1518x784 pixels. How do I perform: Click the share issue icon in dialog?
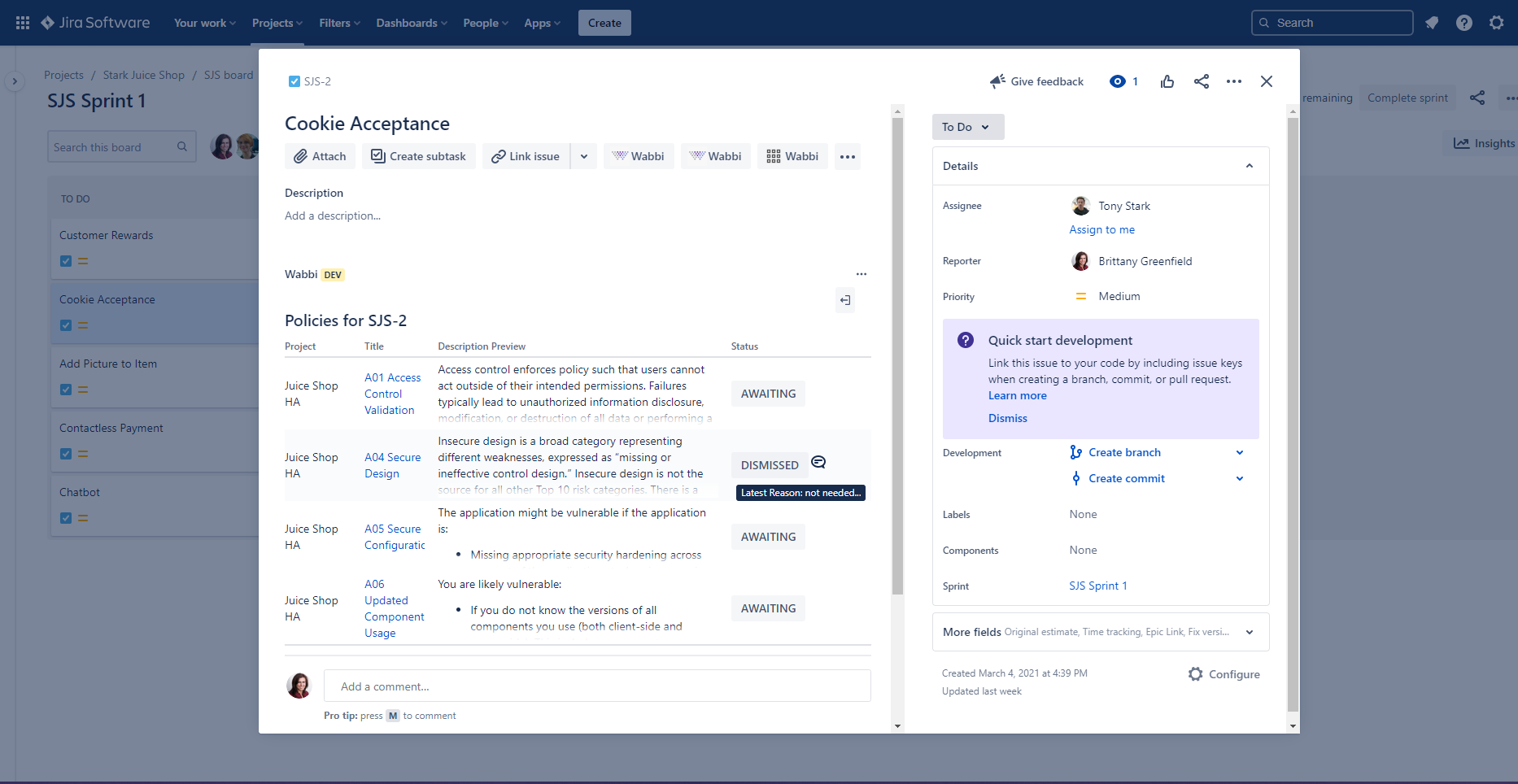coord(1202,81)
